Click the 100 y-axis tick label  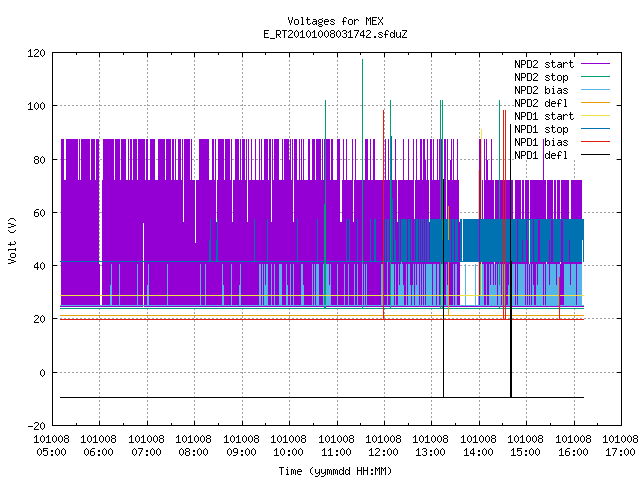[36, 107]
